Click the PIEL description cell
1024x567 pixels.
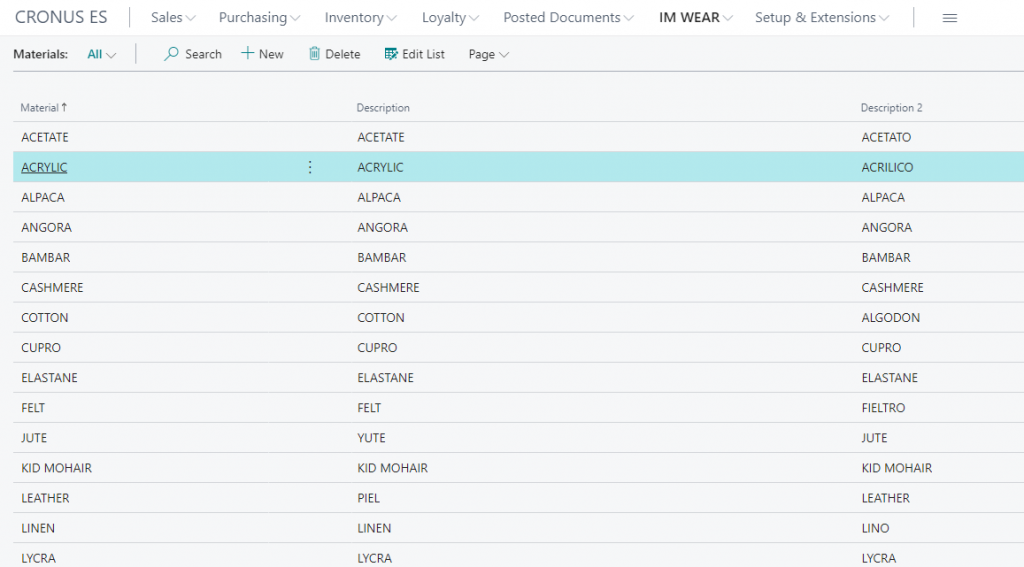point(368,498)
